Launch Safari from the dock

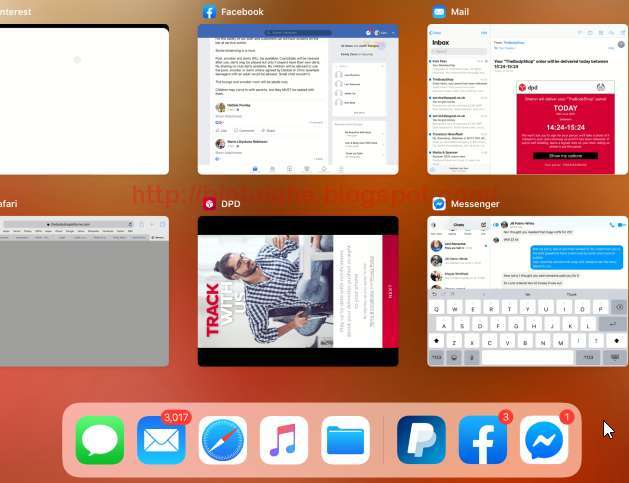point(223,440)
